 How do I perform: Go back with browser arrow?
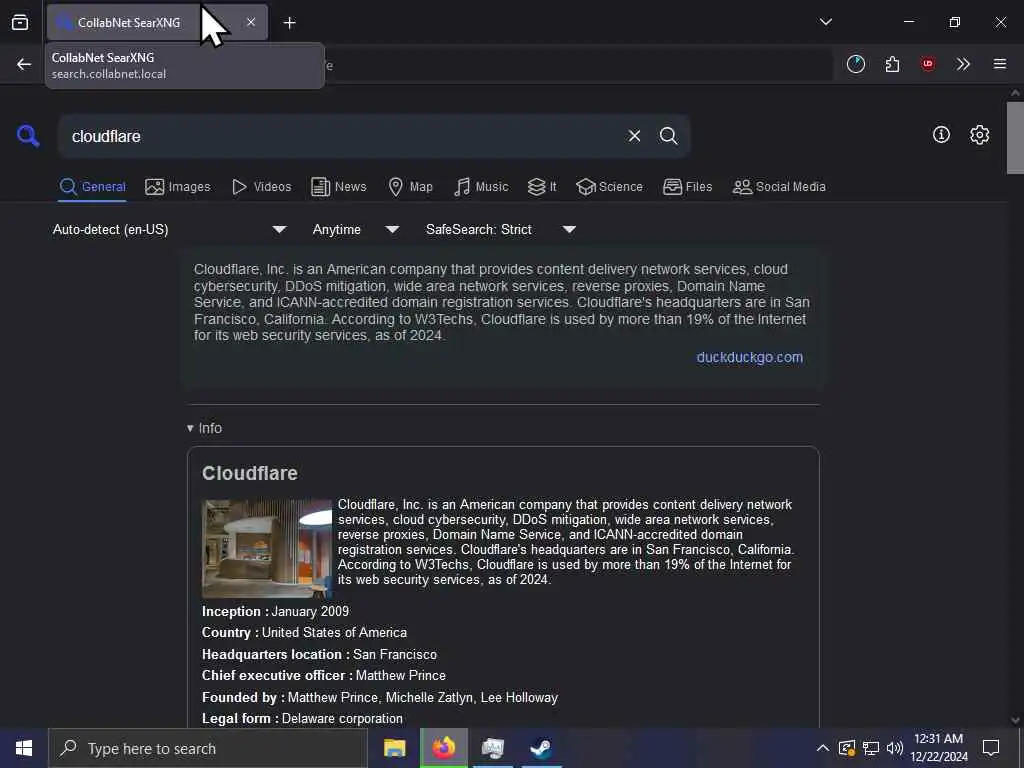pyautogui.click(x=24, y=64)
